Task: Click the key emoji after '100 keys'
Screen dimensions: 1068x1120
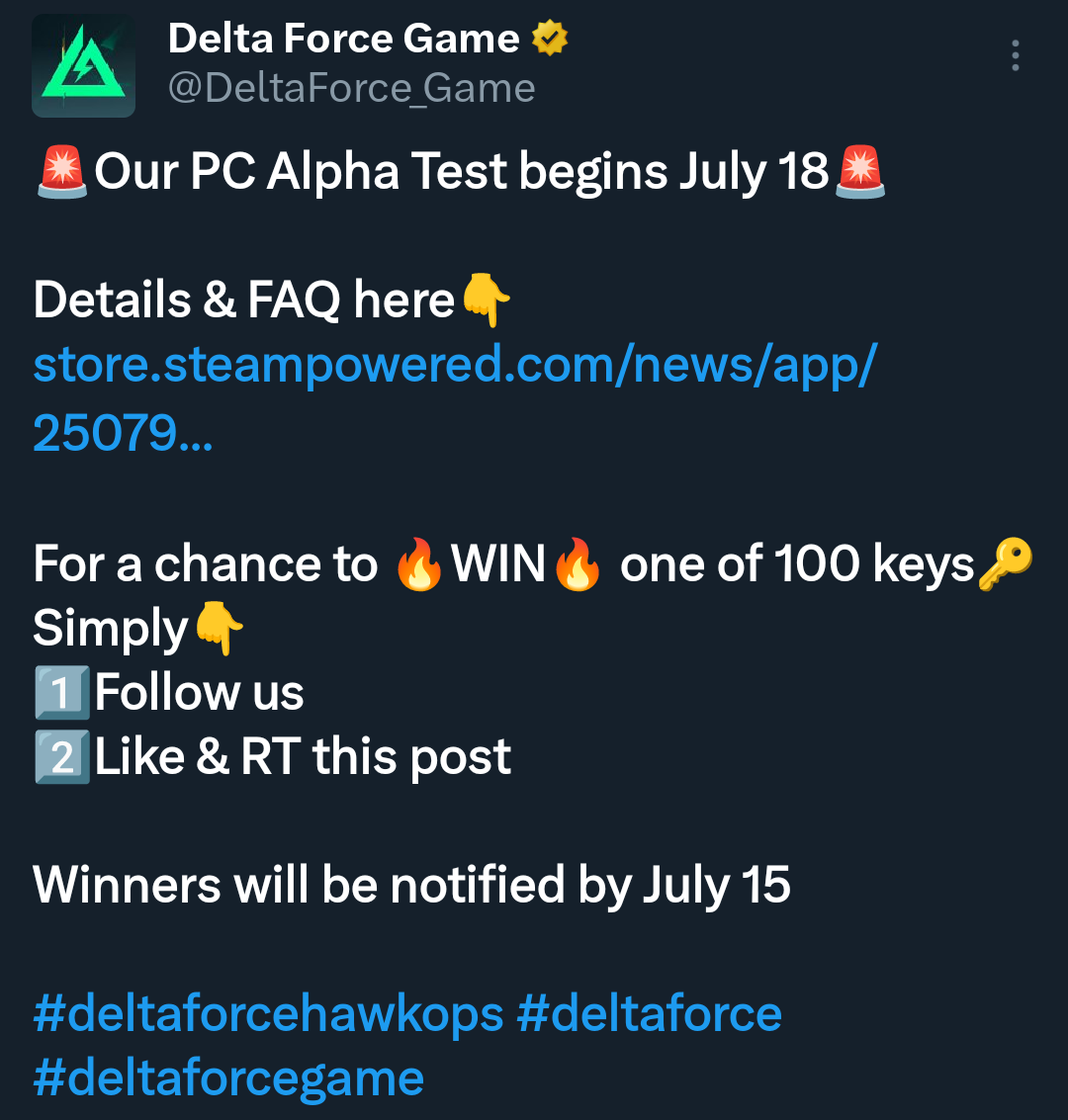Action: tap(1005, 564)
